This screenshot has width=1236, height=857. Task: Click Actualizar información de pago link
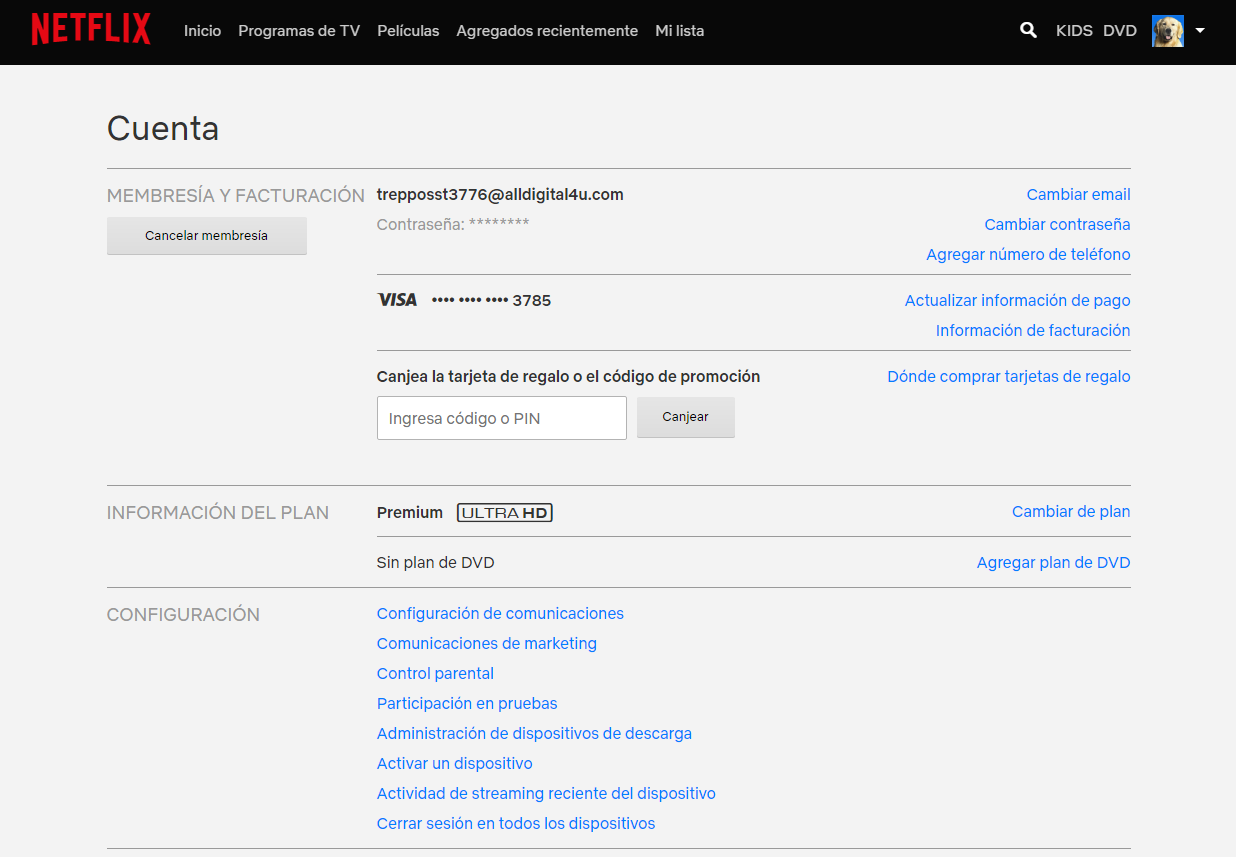(1017, 301)
